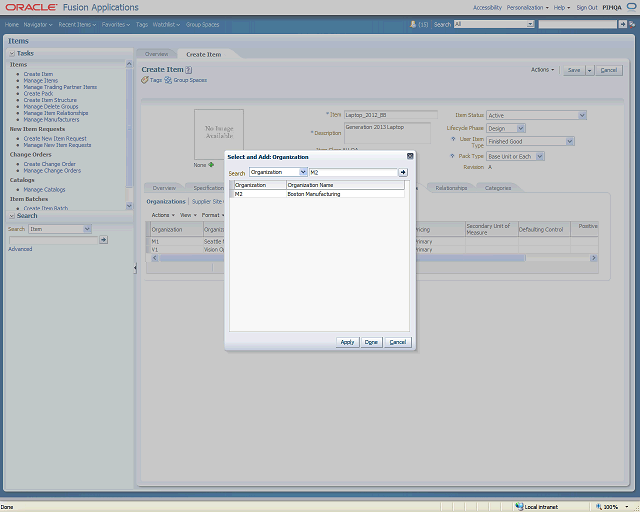Click the notification bell icon with count 15

(413, 24)
